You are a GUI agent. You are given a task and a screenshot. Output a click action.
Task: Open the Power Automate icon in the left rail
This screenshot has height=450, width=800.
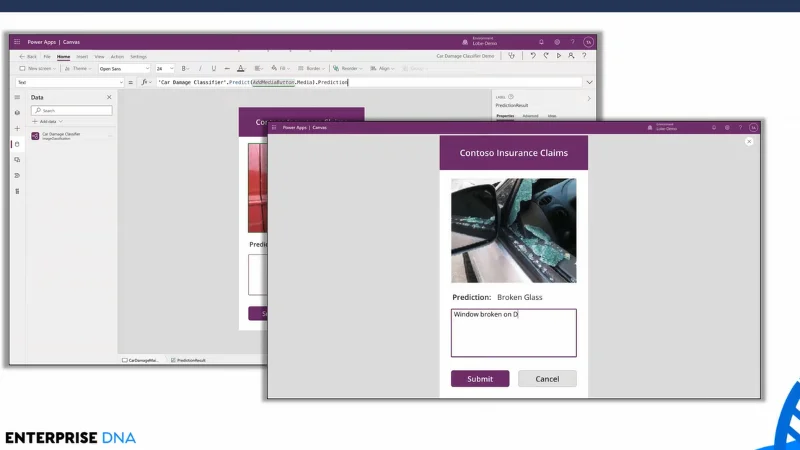click(17, 176)
